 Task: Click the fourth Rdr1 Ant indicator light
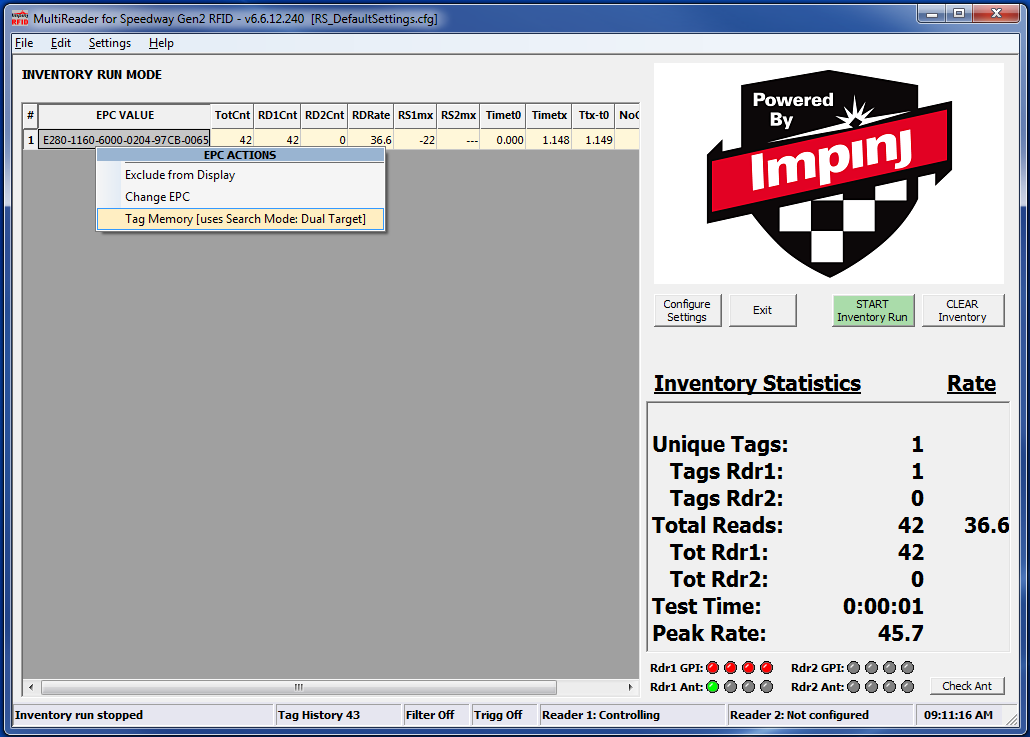[767, 687]
